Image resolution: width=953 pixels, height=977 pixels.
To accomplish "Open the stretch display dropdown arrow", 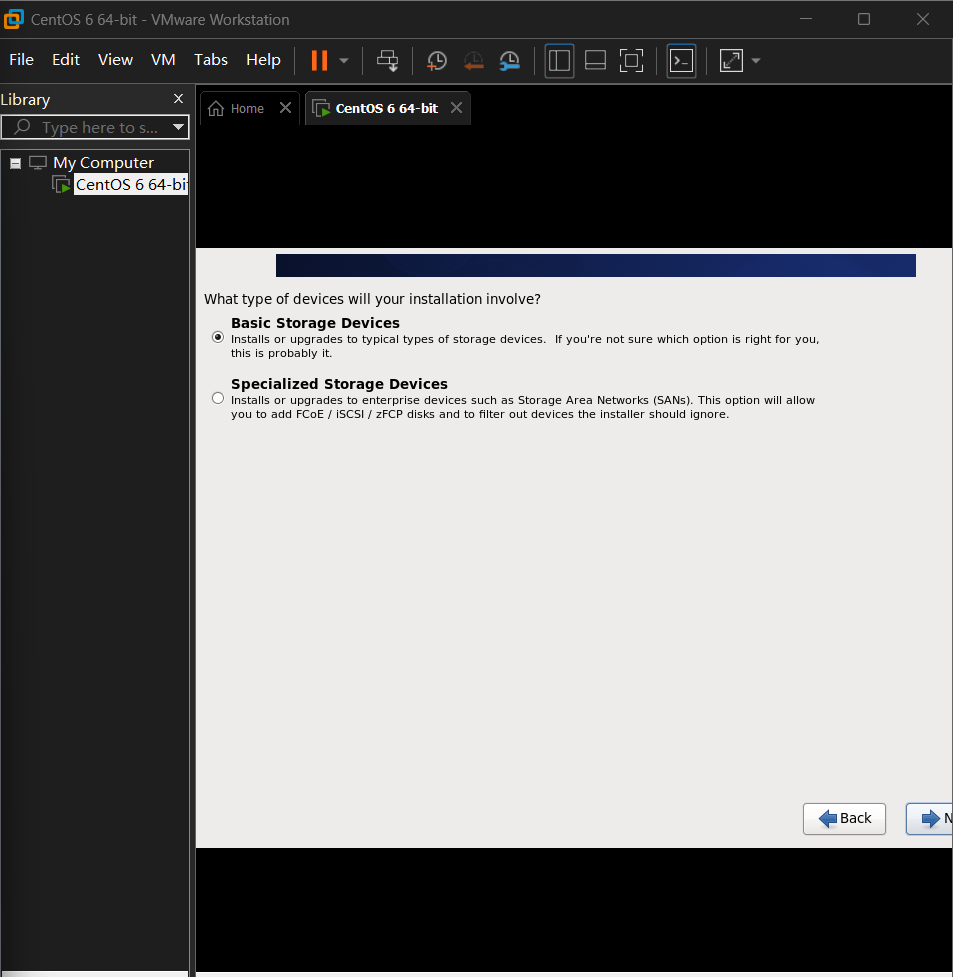I will click(756, 61).
